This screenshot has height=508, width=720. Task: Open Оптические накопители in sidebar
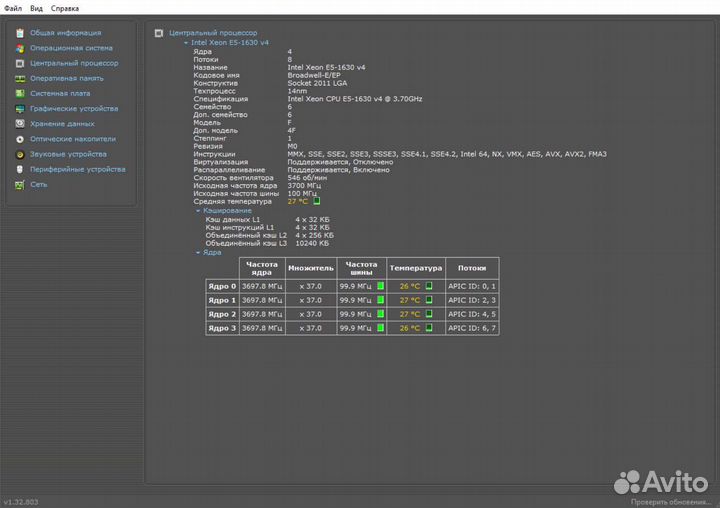(x=73, y=139)
